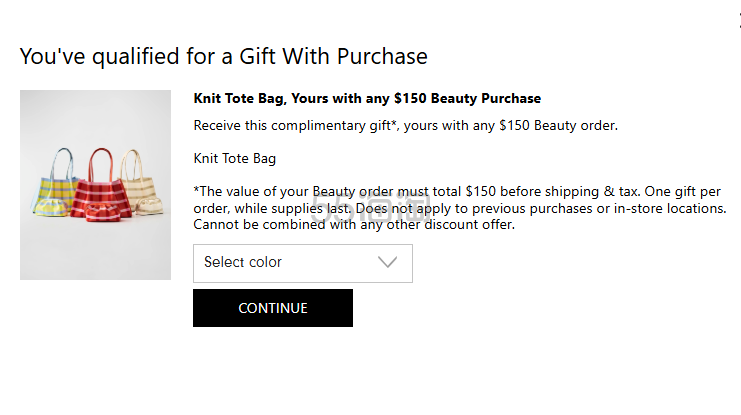741x415 pixels.
Task: Click the "Cannot be combined" disclaimer line
Action: (353, 225)
